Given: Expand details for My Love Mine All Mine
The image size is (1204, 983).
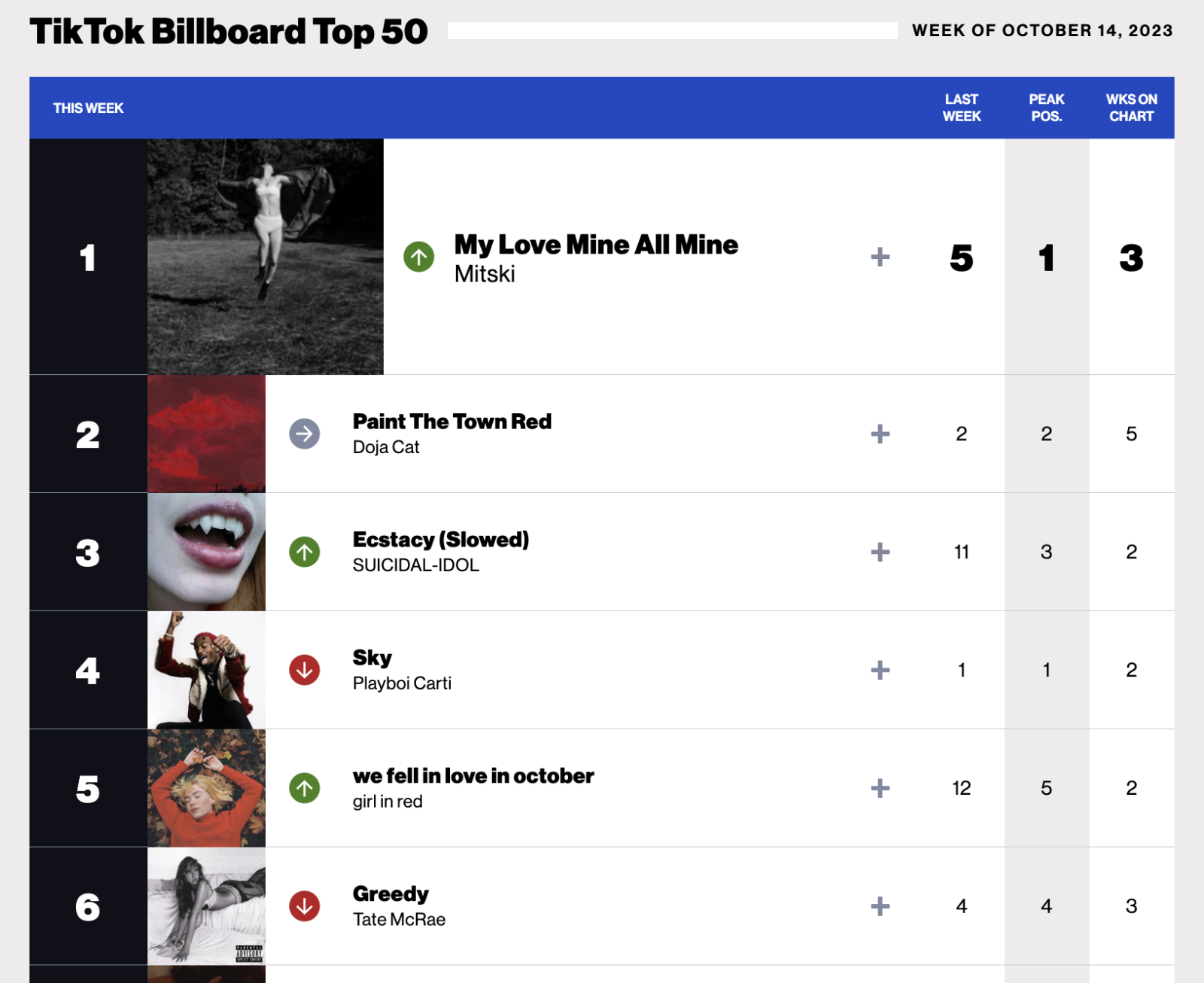Looking at the screenshot, I should 879,256.
